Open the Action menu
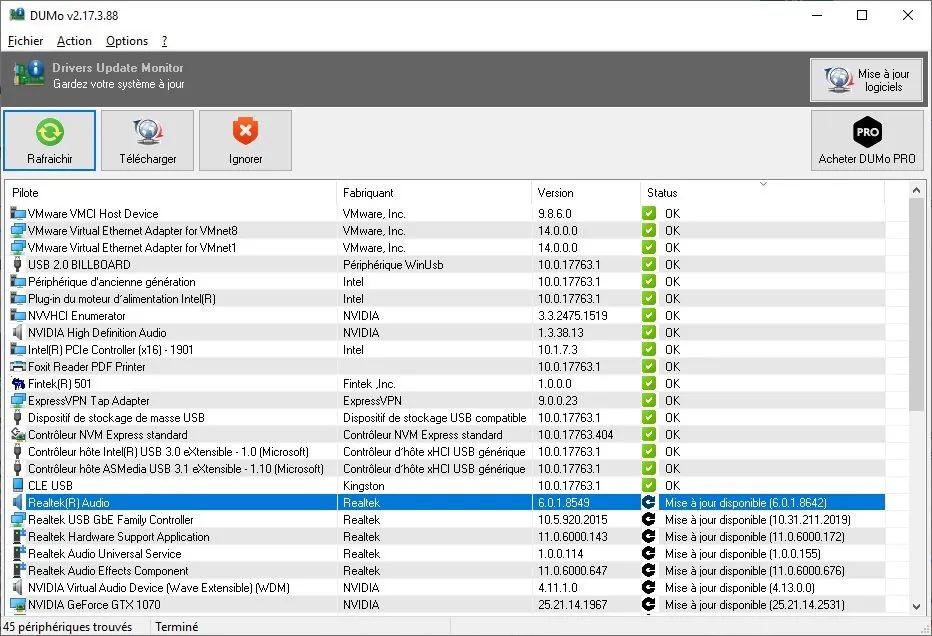The image size is (932, 636). (x=74, y=41)
